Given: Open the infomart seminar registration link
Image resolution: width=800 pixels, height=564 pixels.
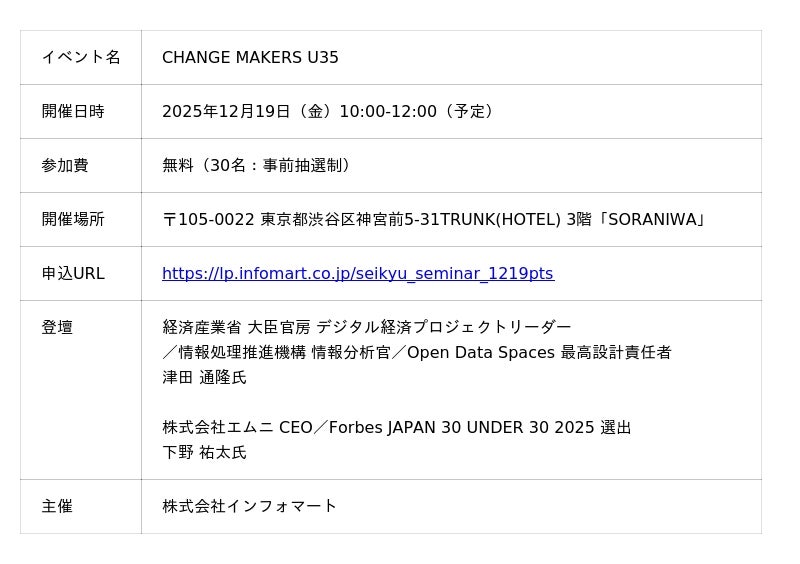Looking at the screenshot, I should click(x=357, y=274).
